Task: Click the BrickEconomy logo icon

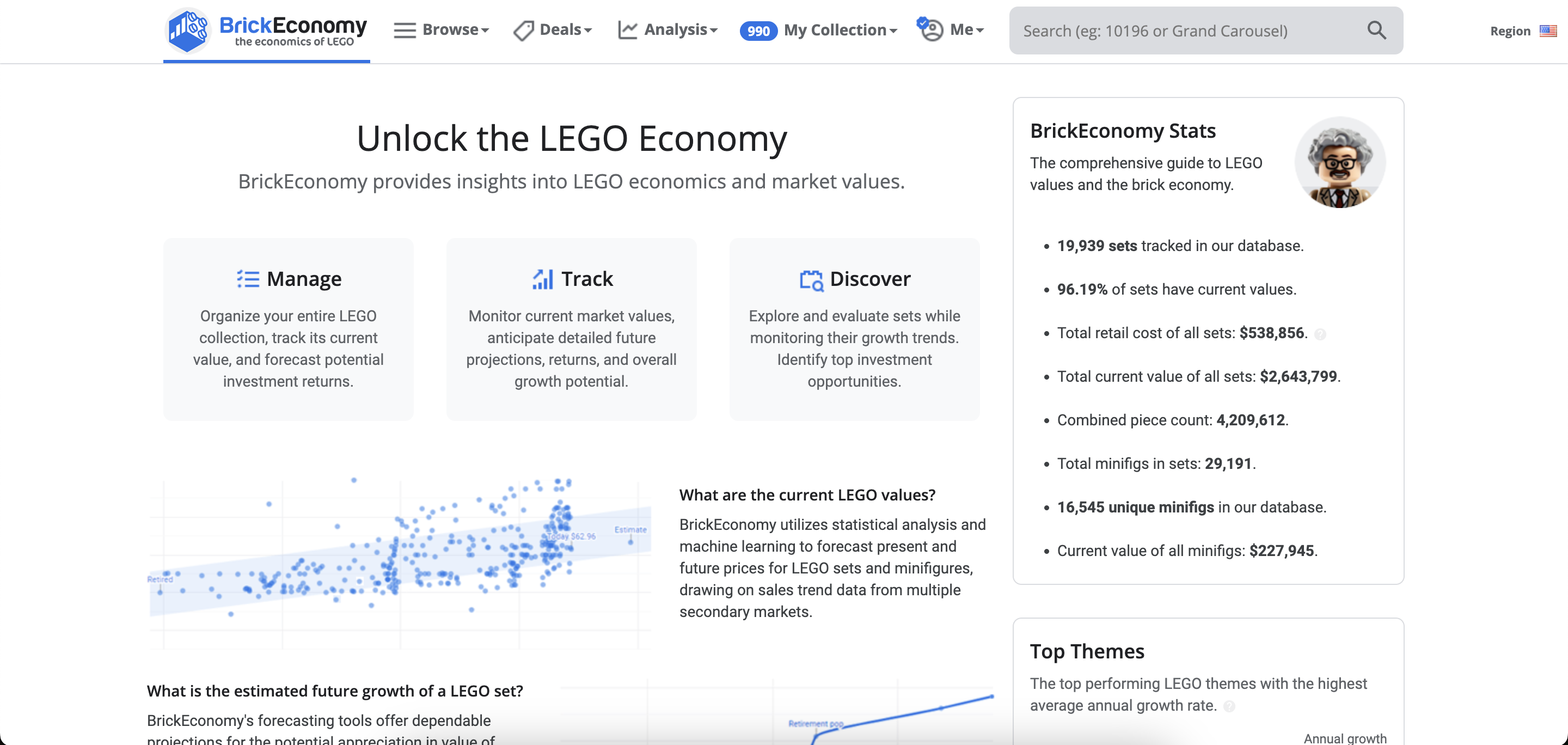Action: tap(188, 29)
